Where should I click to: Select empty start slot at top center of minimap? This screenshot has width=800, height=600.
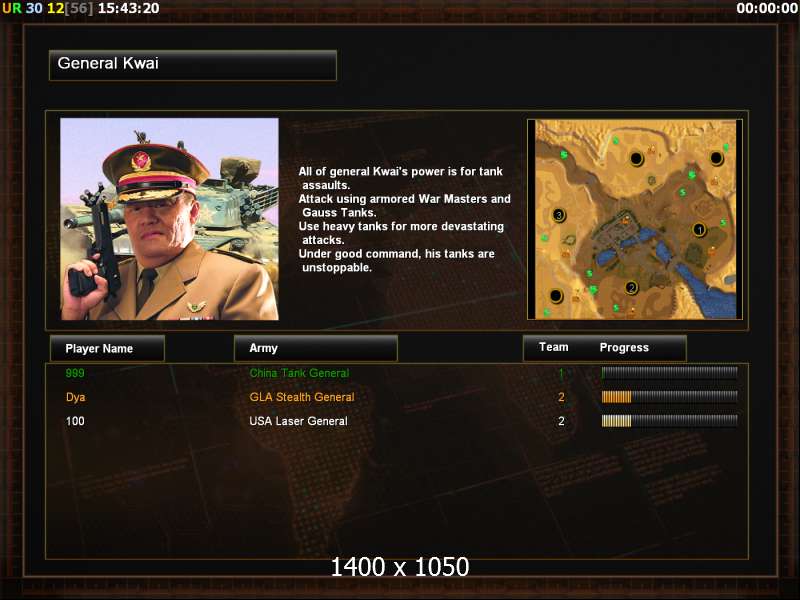[636, 159]
